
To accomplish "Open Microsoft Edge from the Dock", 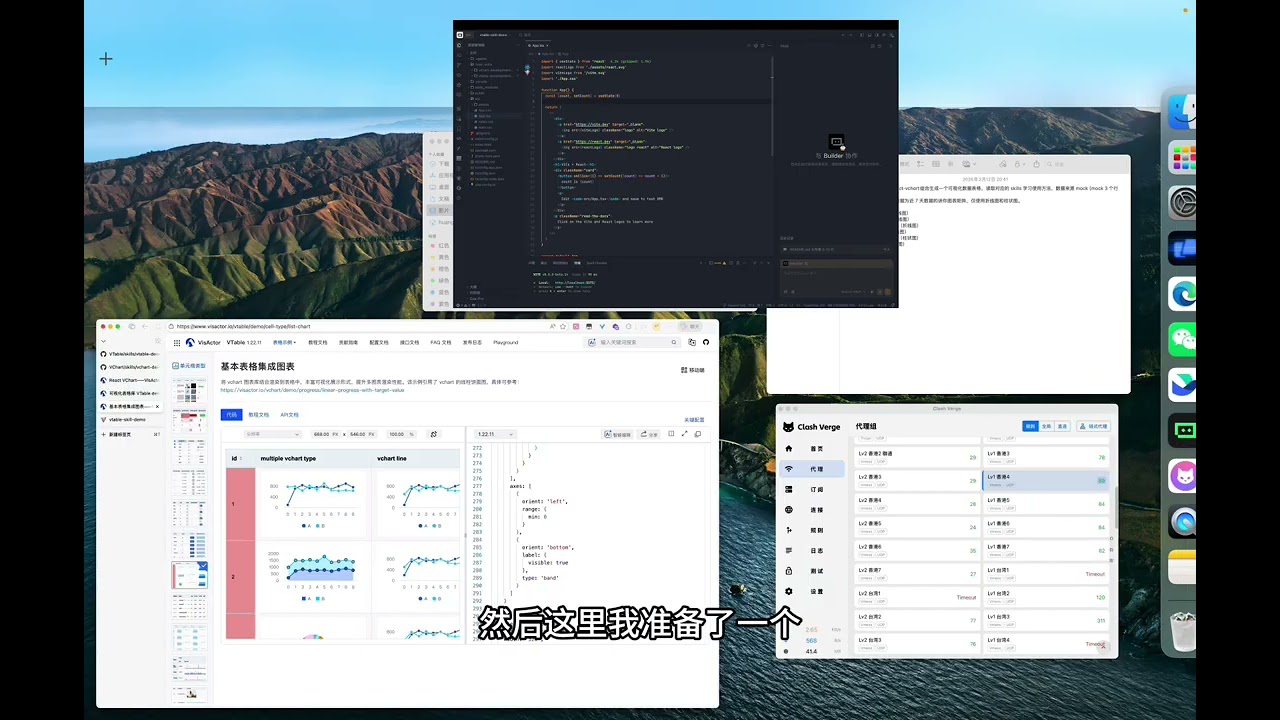I will (x=1184, y=294).
